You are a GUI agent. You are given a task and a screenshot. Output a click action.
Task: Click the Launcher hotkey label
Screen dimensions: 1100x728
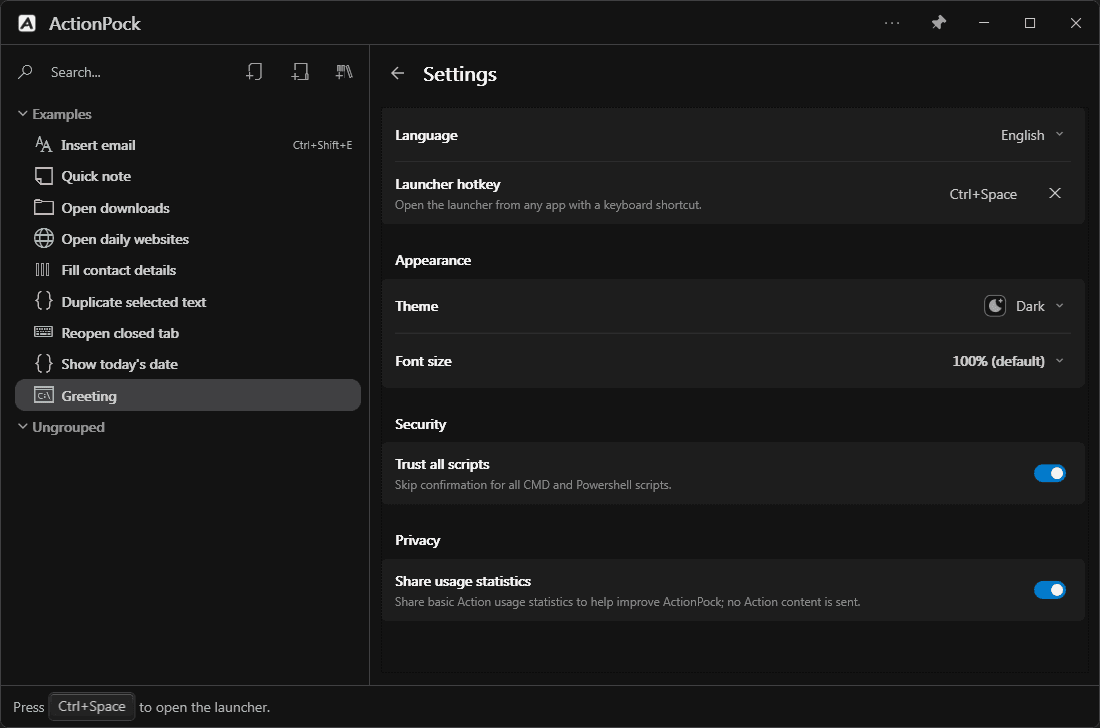pos(448,184)
